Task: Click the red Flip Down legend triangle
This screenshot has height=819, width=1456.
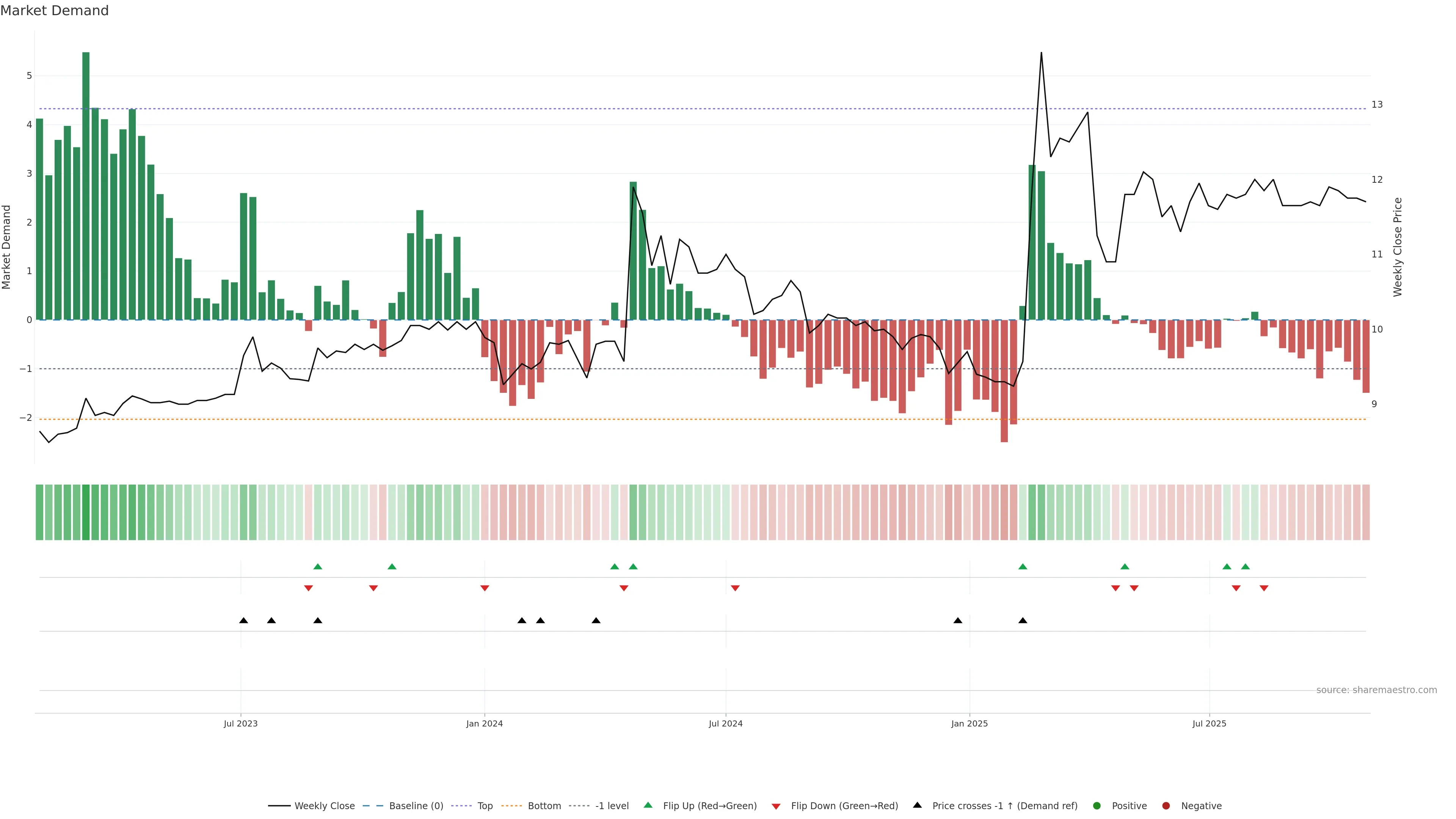Action: 776,806
